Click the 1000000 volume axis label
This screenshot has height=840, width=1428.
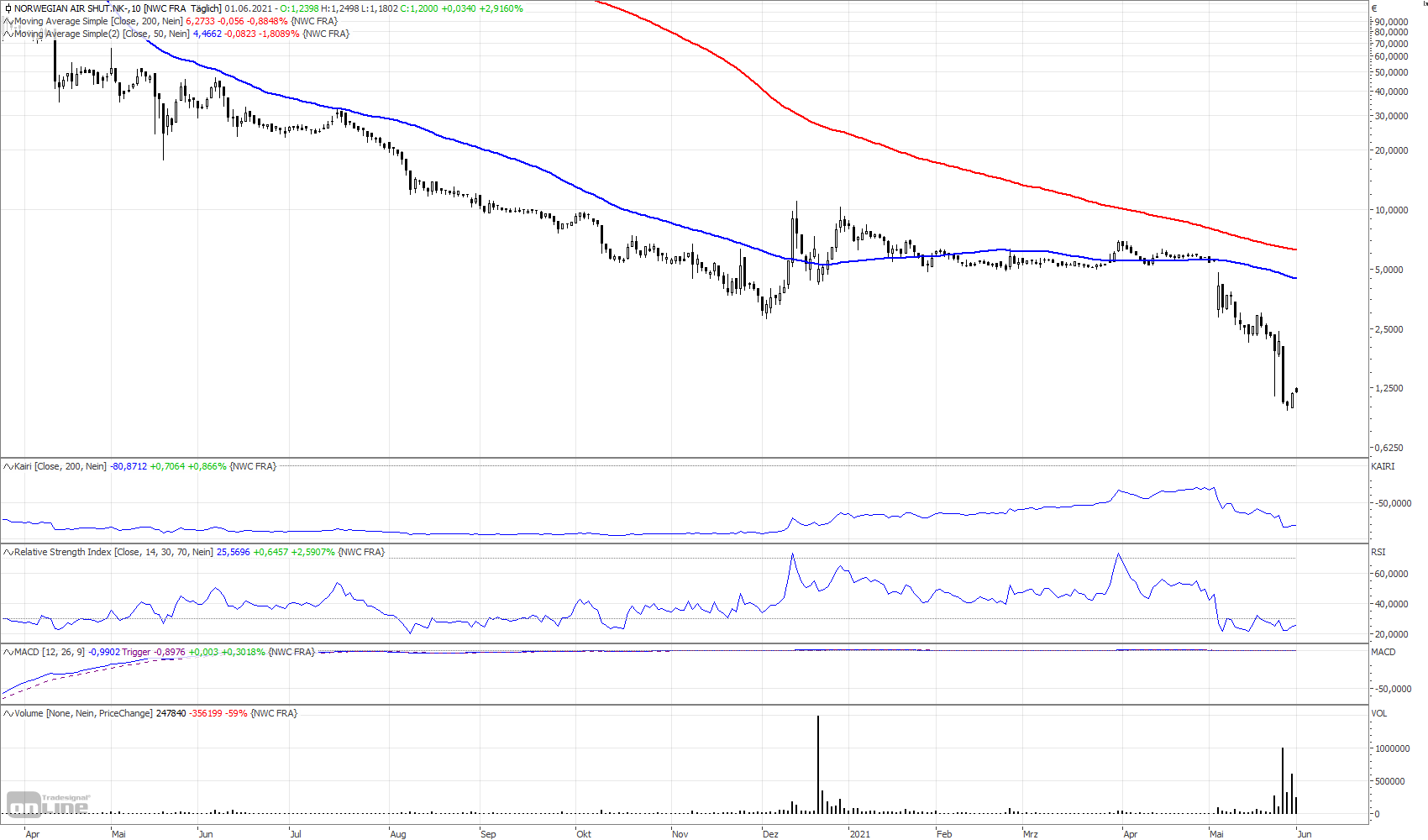[1392, 748]
